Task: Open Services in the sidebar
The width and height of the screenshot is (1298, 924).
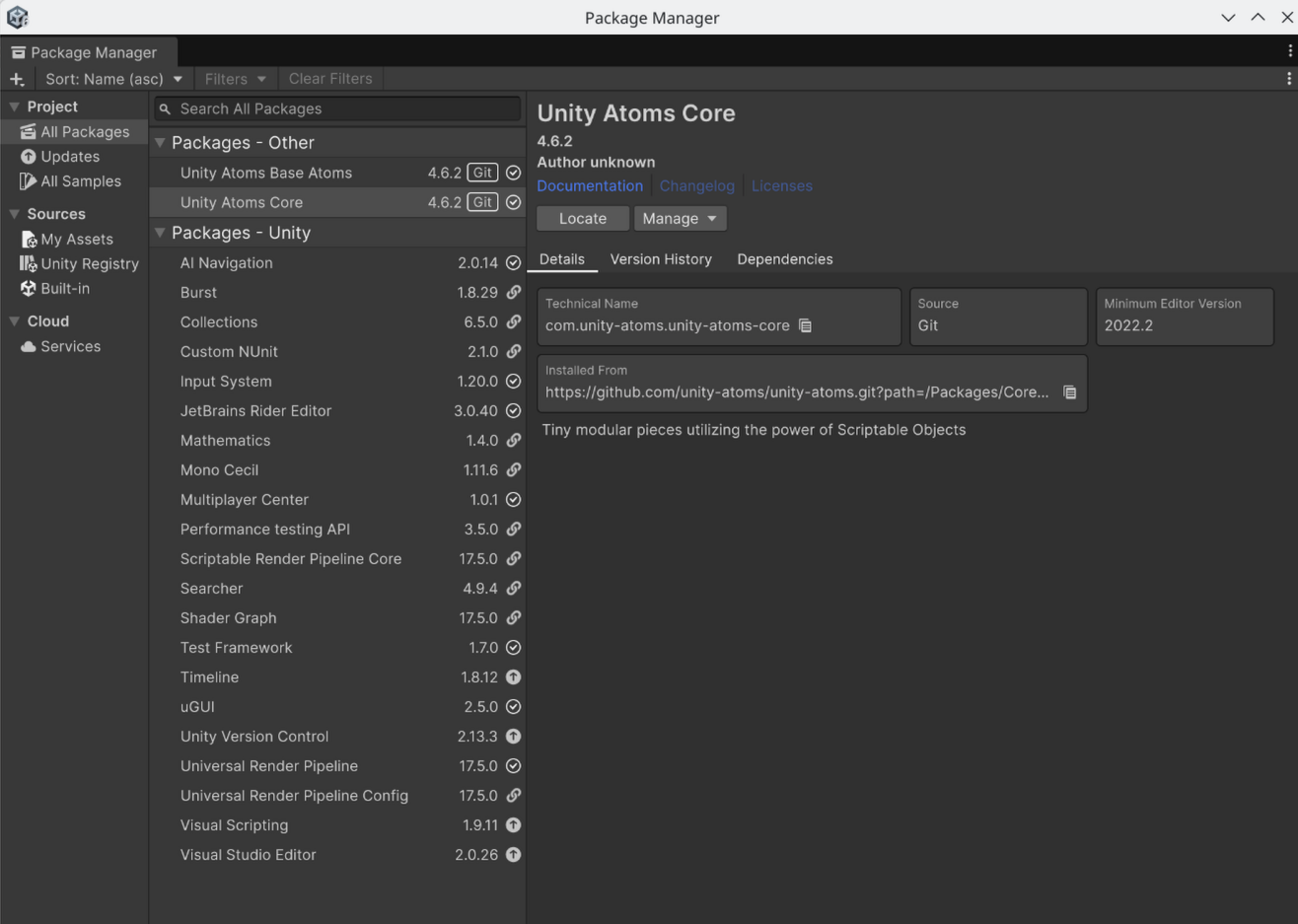Action: pyautogui.click(x=75, y=347)
